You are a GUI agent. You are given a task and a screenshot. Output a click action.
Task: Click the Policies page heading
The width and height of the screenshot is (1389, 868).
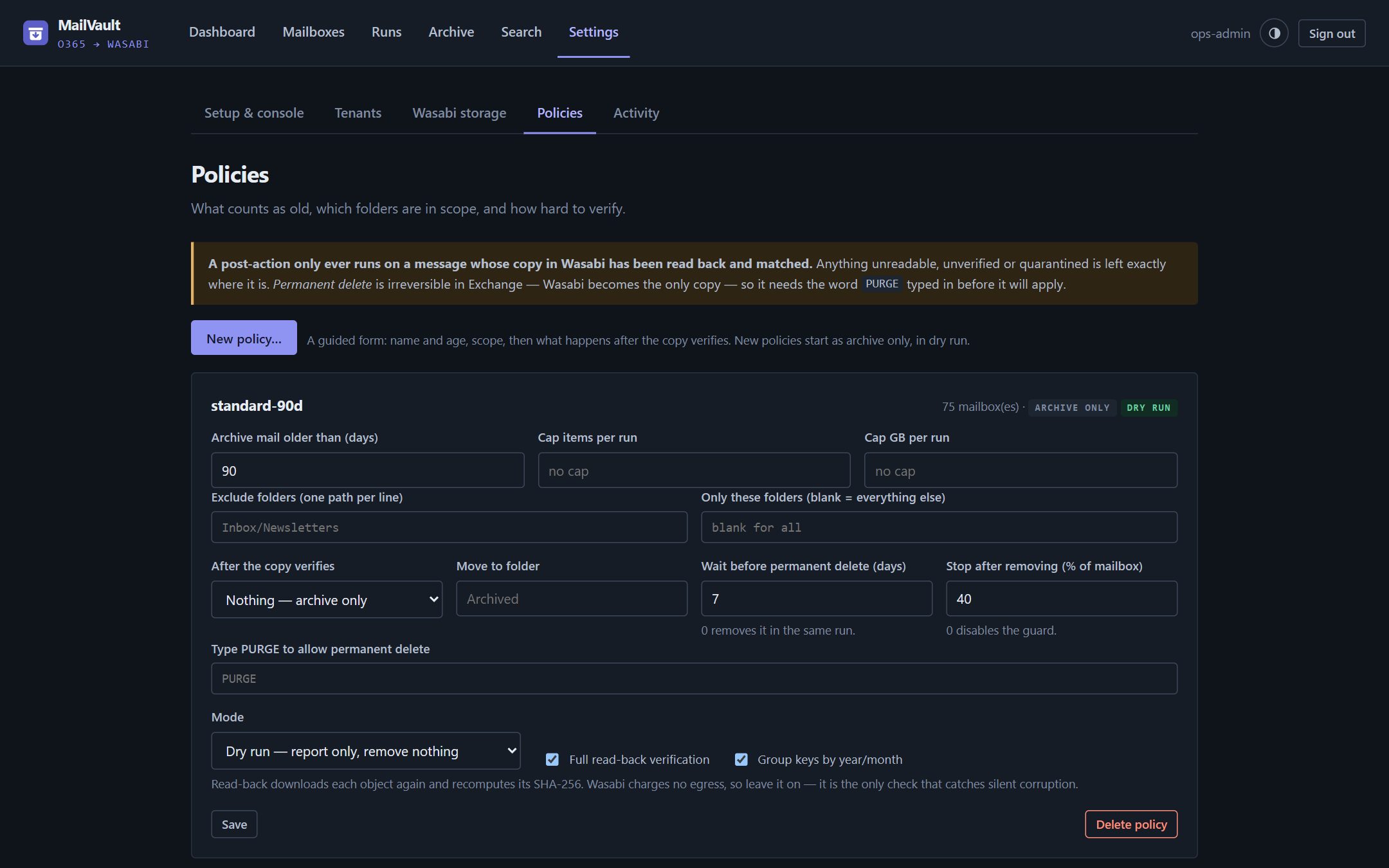click(230, 175)
